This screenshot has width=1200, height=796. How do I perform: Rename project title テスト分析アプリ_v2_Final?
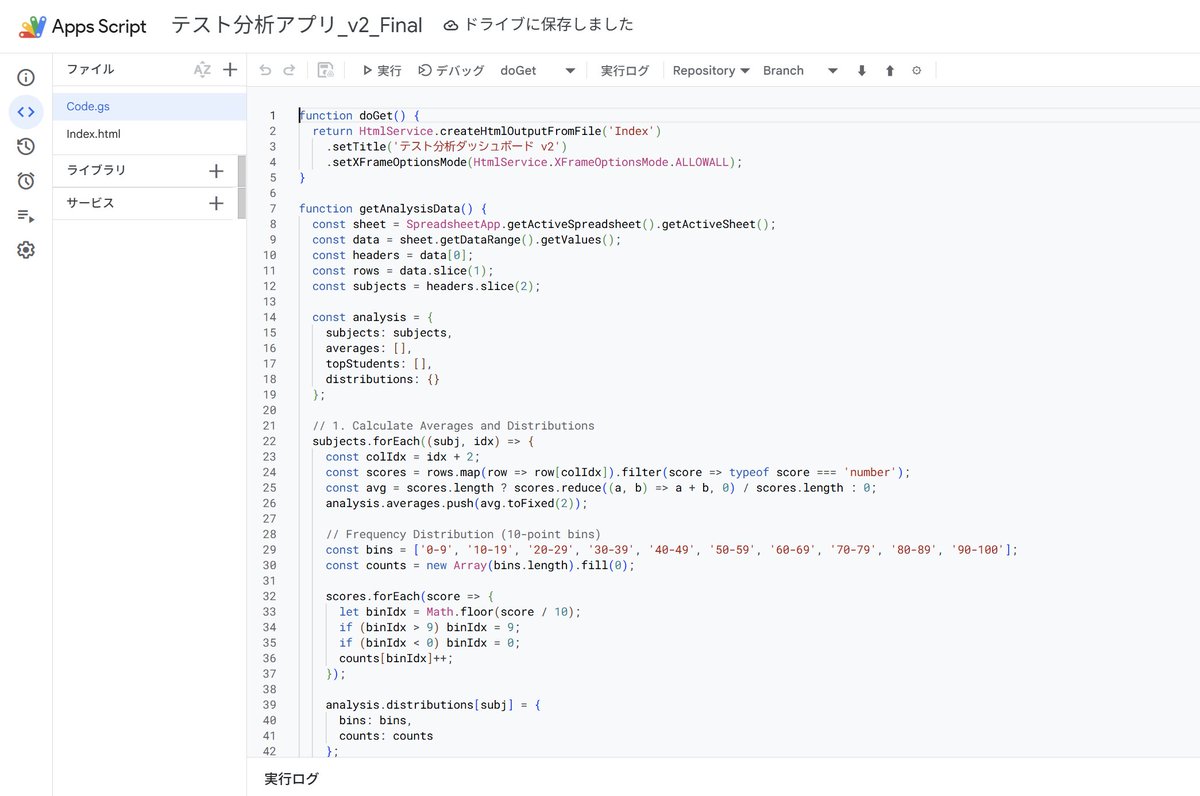pos(297,26)
